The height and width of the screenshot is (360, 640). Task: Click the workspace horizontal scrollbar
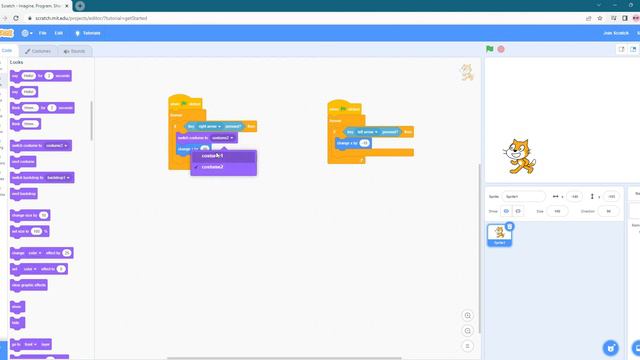coord(284,358)
